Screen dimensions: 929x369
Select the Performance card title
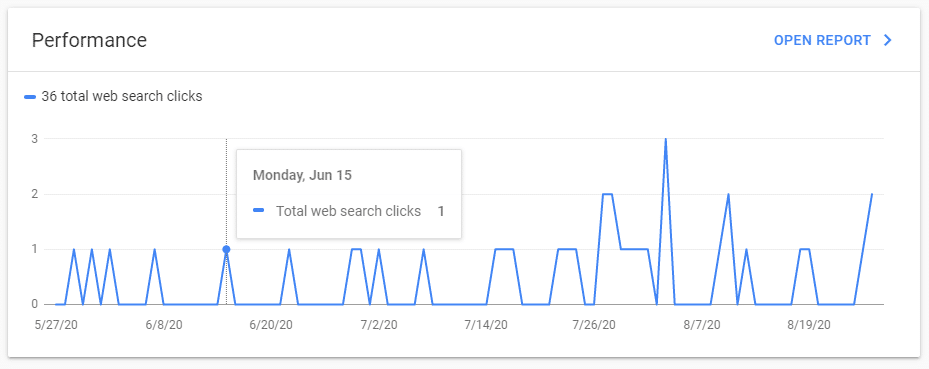89,40
